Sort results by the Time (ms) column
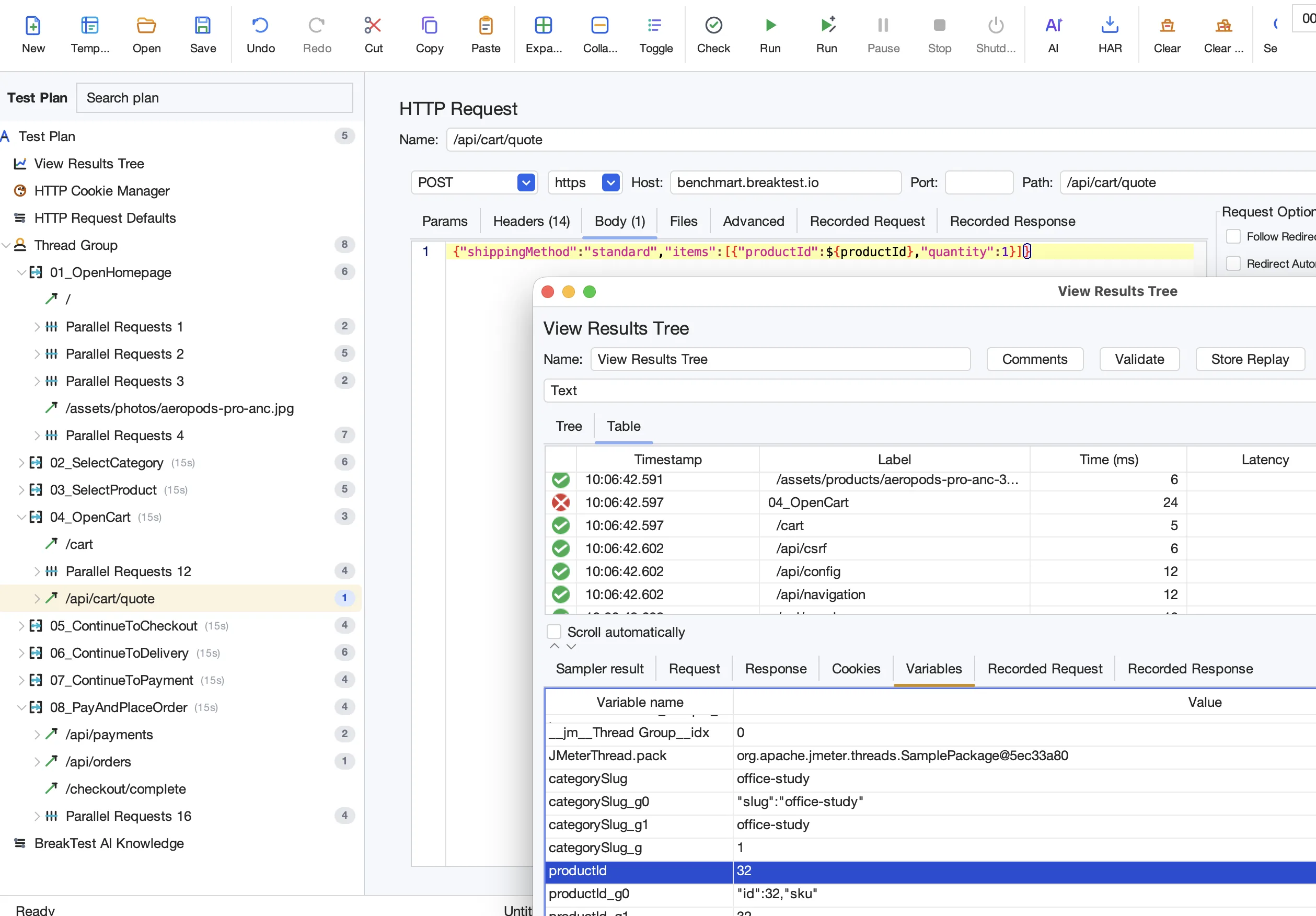The width and height of the screenshot is (1316, 916). click(x=1109, y=460)
